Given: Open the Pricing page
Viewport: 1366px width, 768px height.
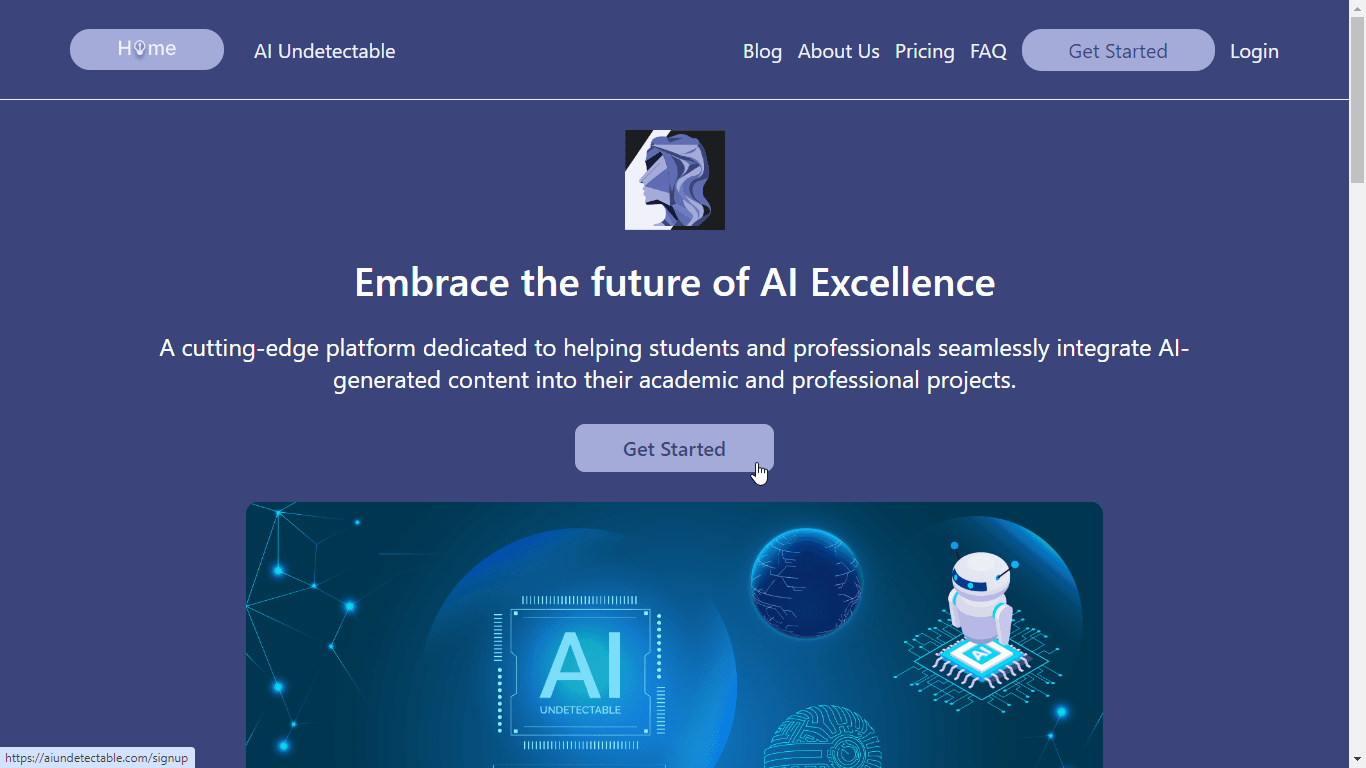Looking at the screenshot, I should pos(925,51).
